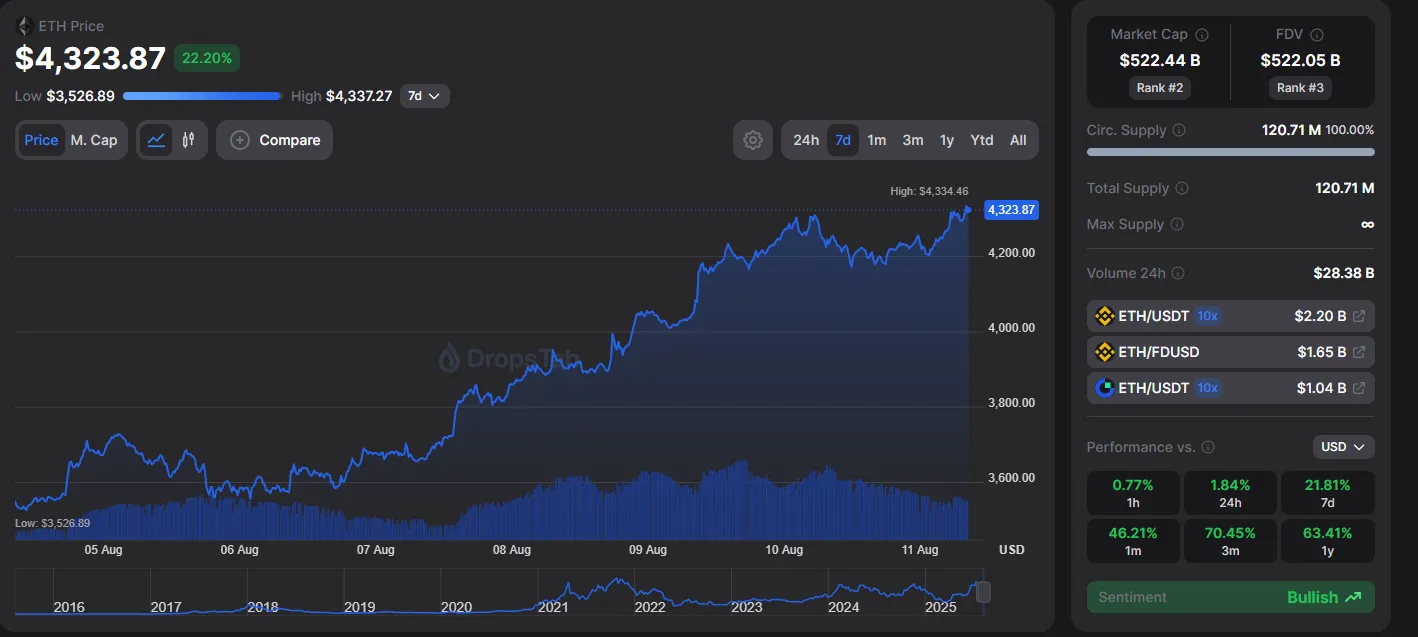Click Rank #2 badge under Market Cap
This screenshot has width=1418, height=637.
pyautogui.click(x=1160, y=88)
